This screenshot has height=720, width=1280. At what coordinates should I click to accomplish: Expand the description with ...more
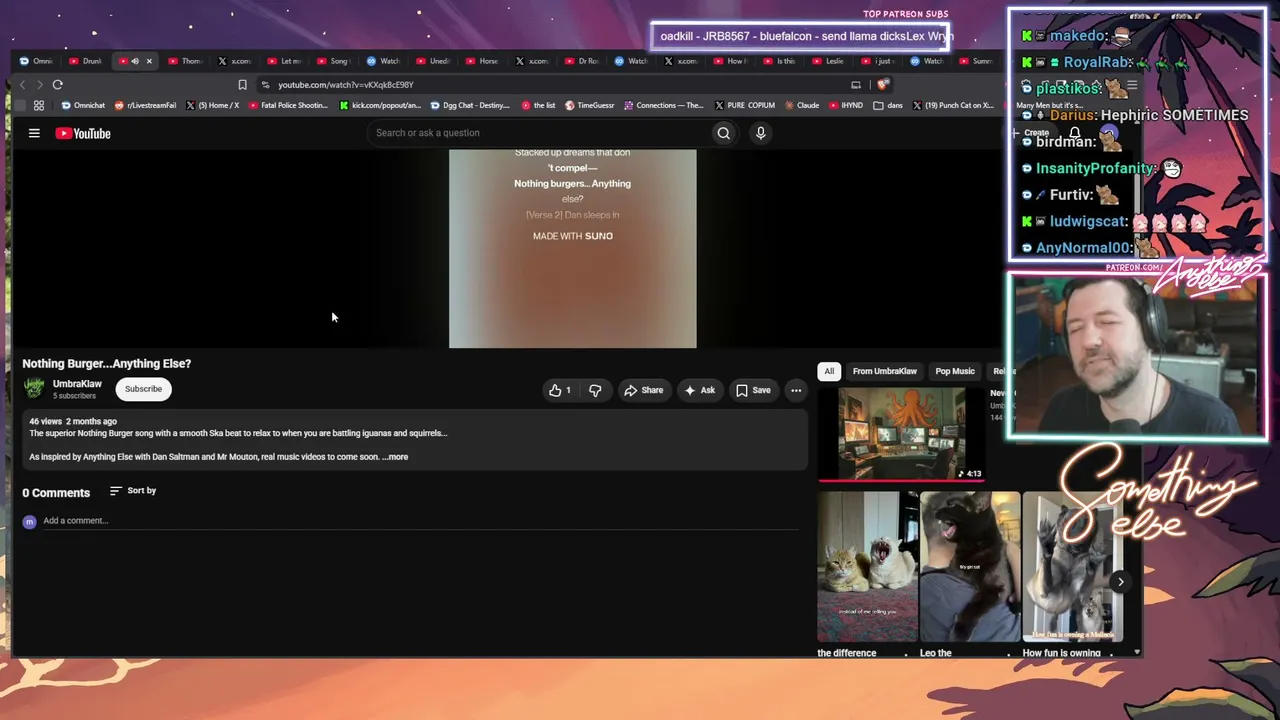click(395, 457)
